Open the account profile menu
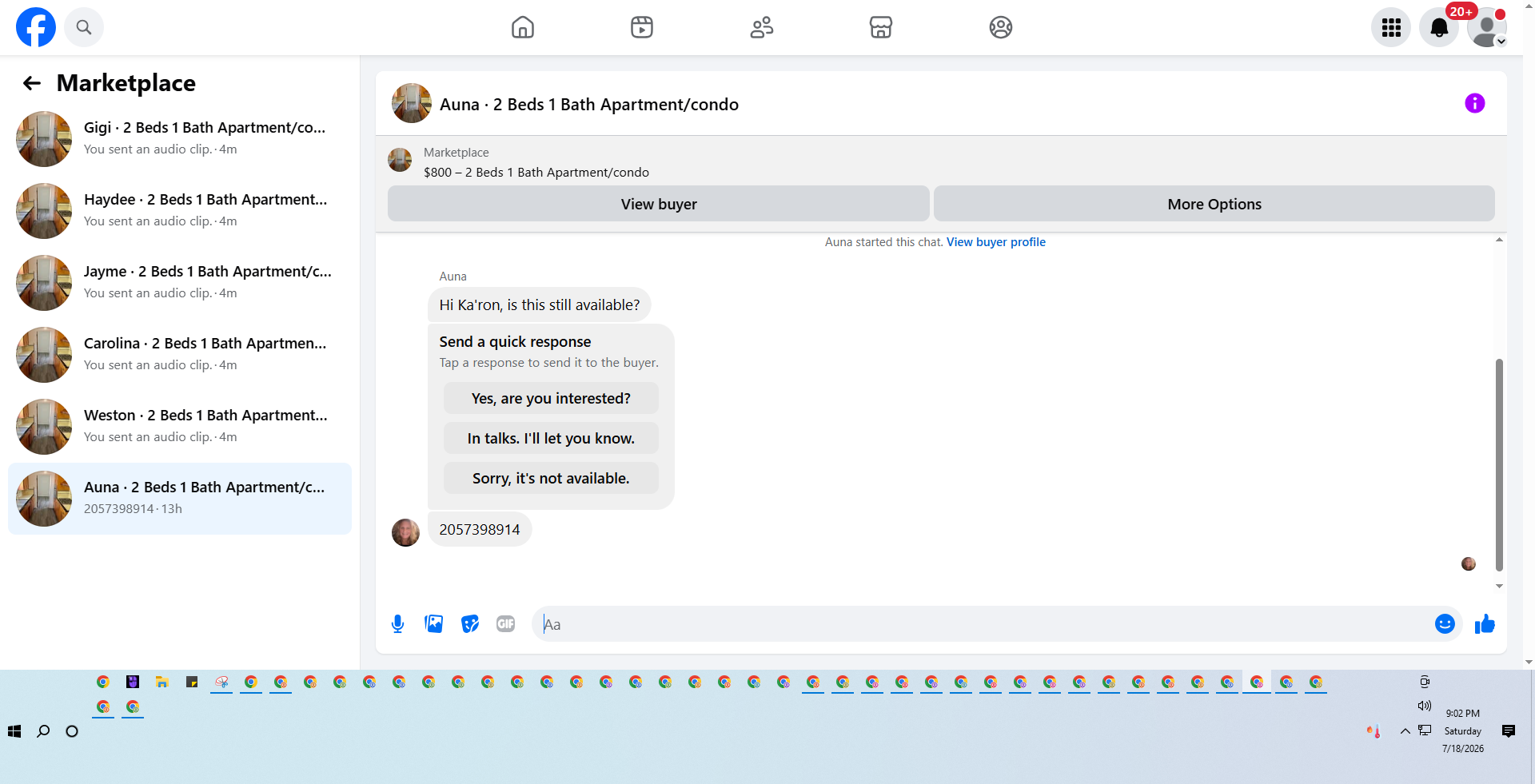Screen dimensions: 1535x784 pos(1487,27)
